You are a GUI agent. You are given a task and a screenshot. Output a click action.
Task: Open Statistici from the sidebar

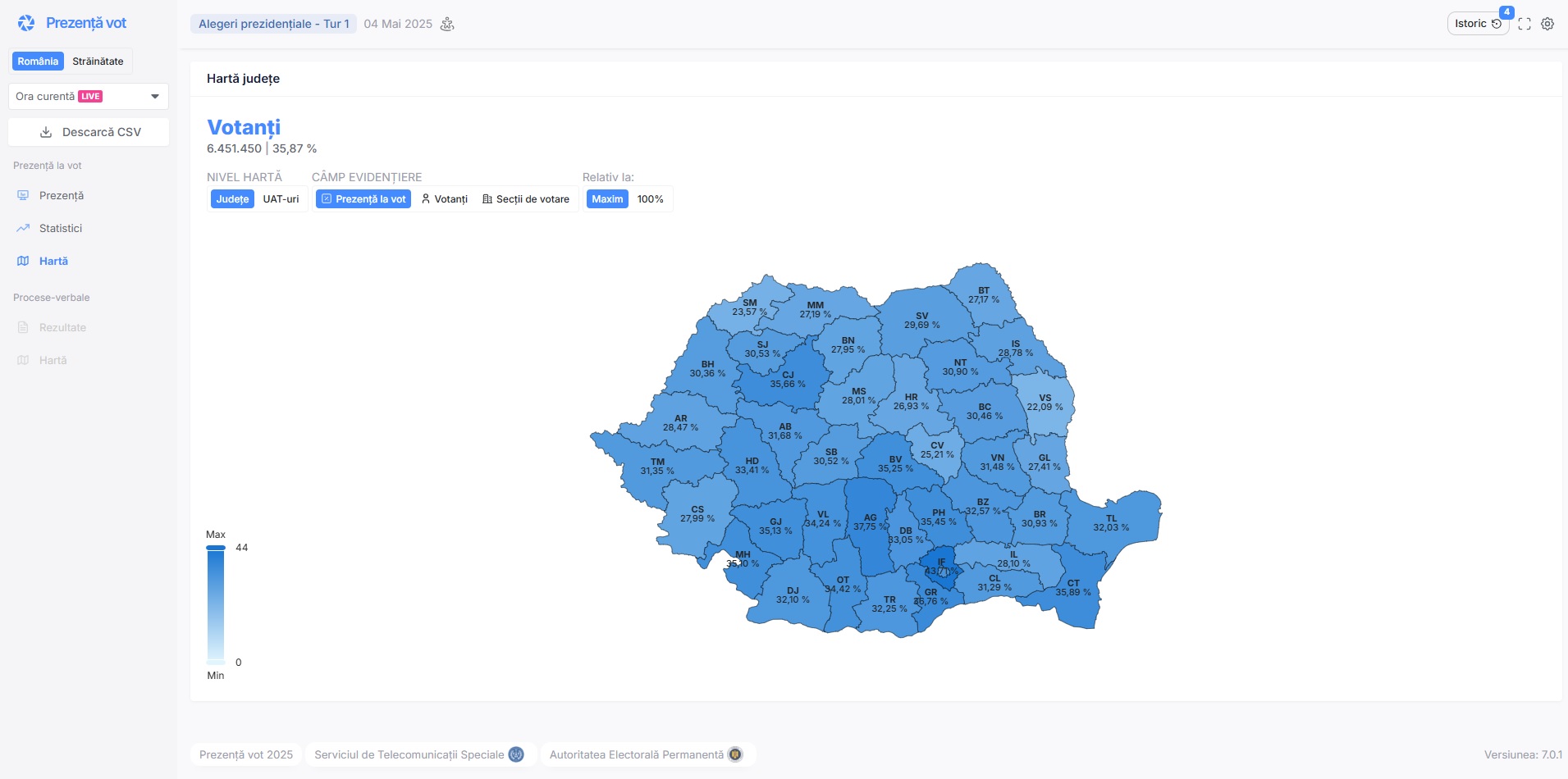(61, 228)
